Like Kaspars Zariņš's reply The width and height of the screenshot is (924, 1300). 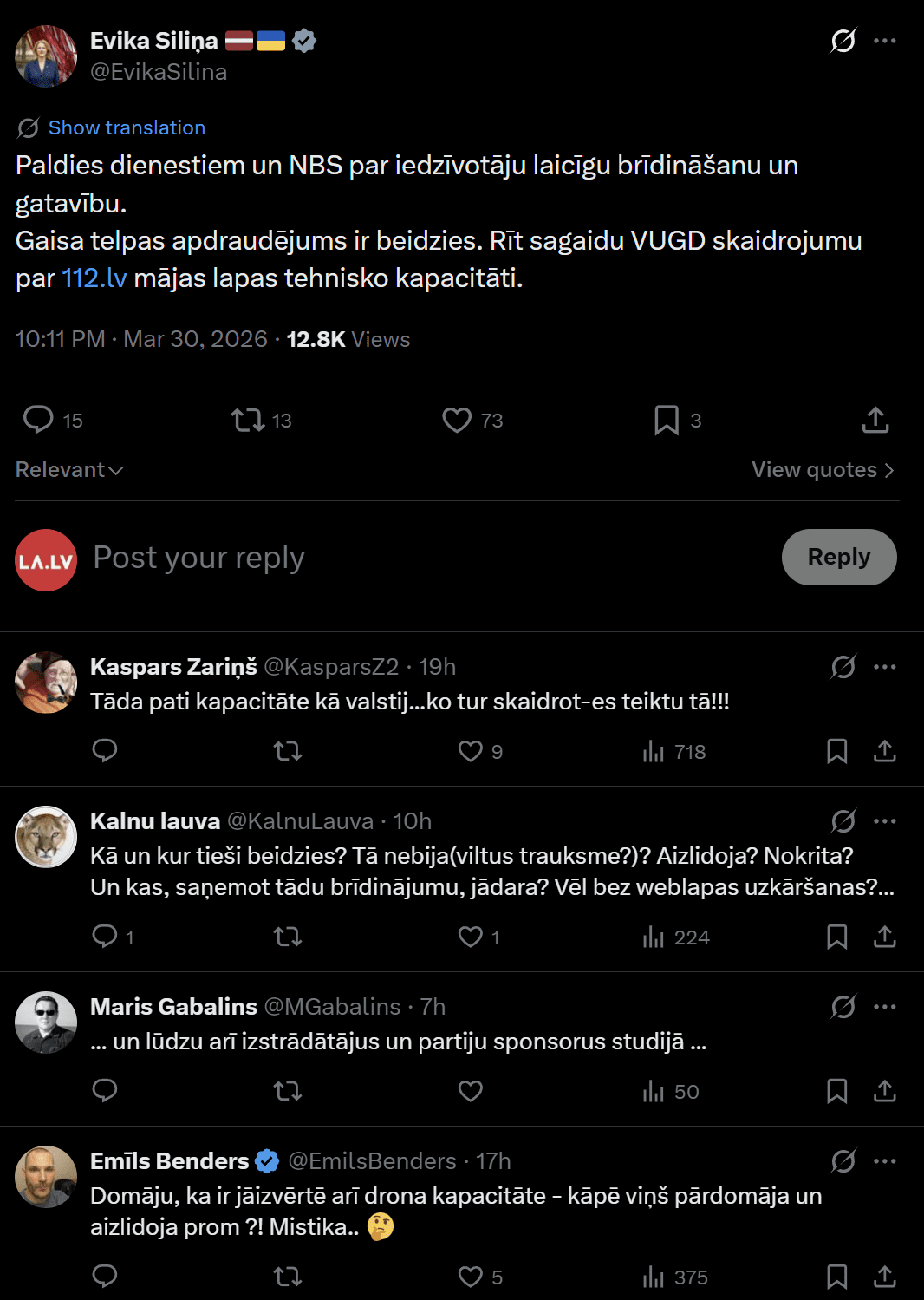(x=471, y=751)
